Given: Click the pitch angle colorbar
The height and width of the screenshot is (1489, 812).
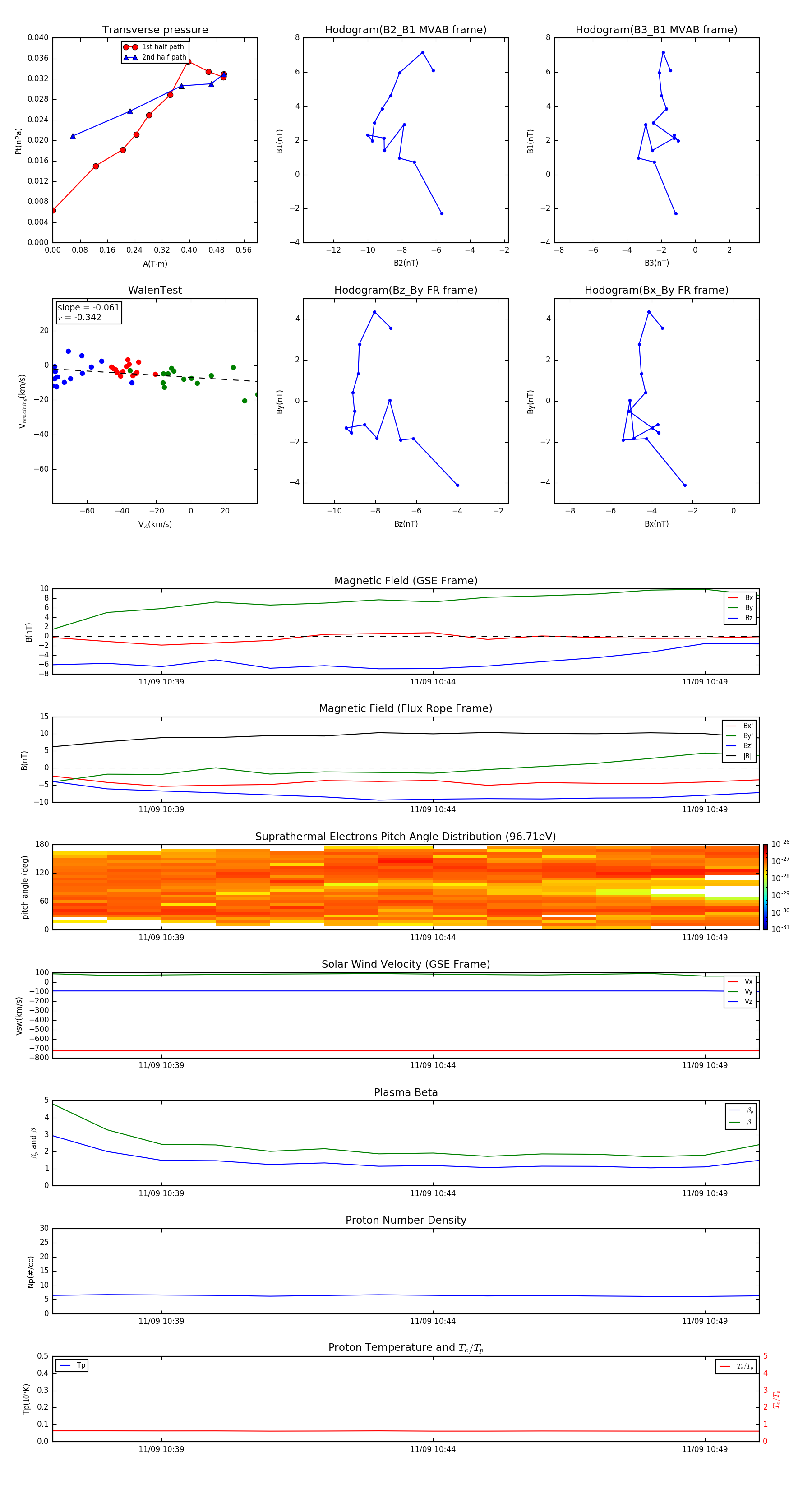Looking at the screenshot, I should click(765, 887).
